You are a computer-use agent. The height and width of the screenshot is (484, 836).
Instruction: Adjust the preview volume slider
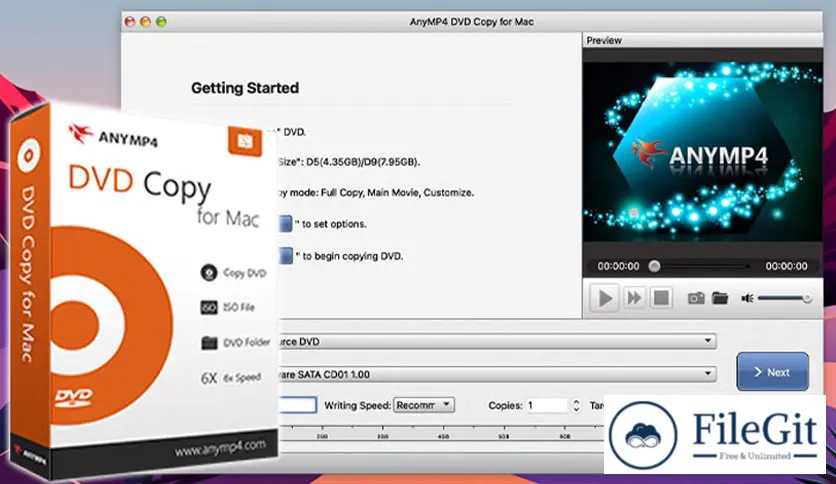coord(784,299)
